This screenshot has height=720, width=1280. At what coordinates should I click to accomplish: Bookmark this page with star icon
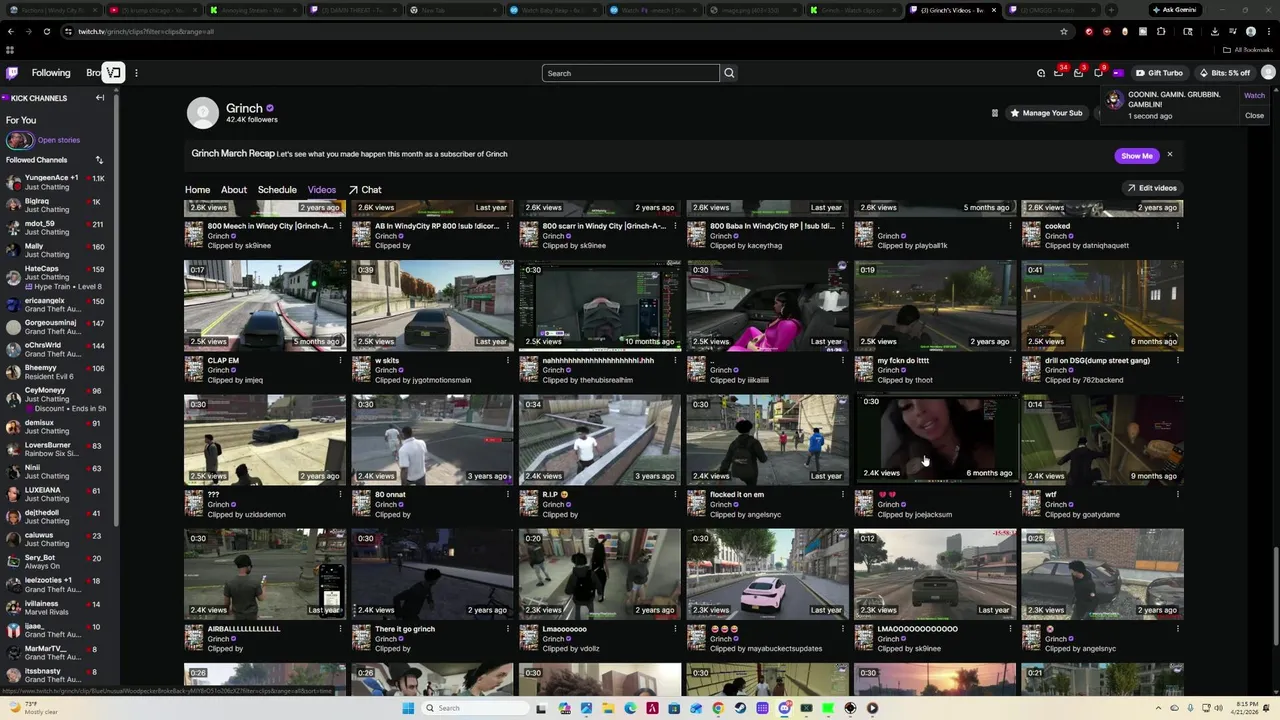point(1064,31)
